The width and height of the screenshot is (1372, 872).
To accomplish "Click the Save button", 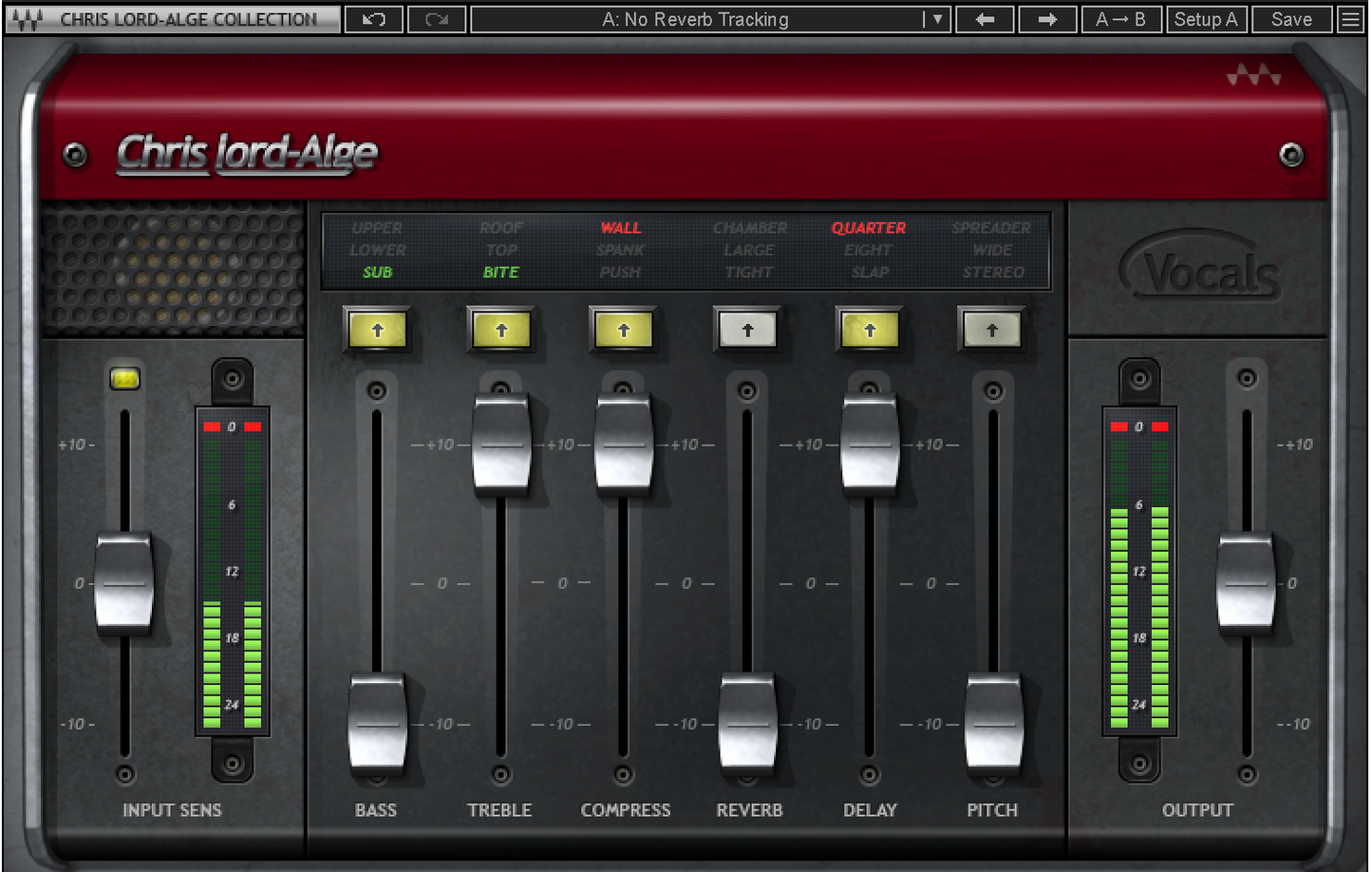I will [1291, 19].
